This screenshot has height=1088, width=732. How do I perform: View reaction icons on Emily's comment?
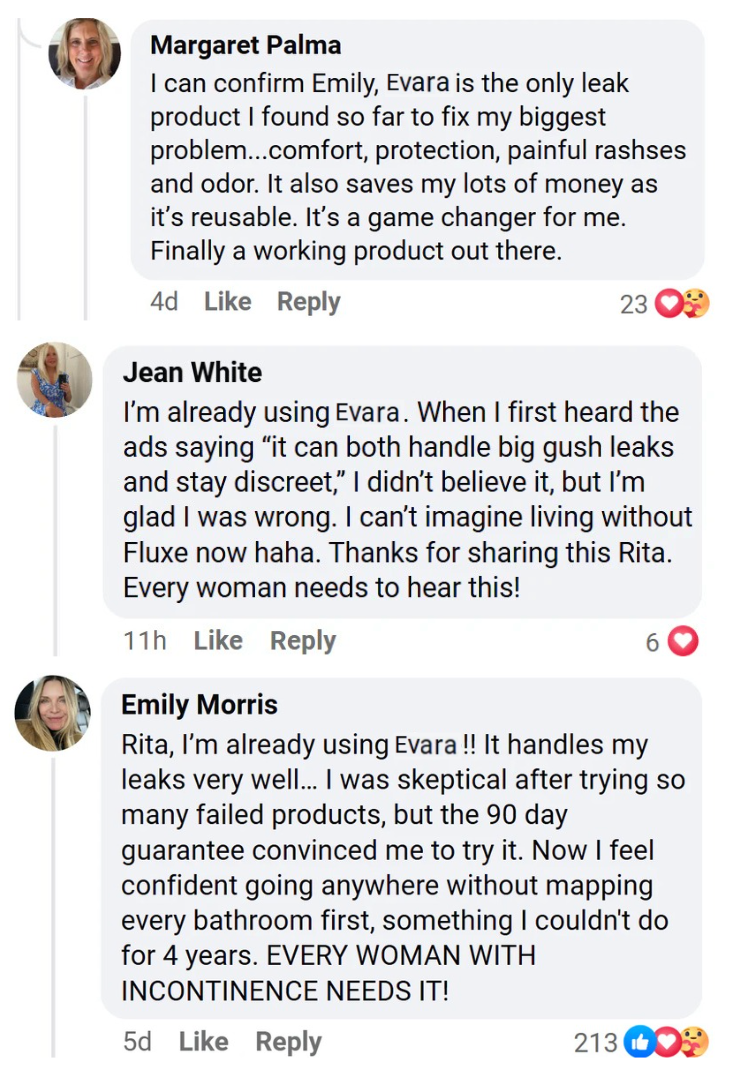click(666, 1043)
